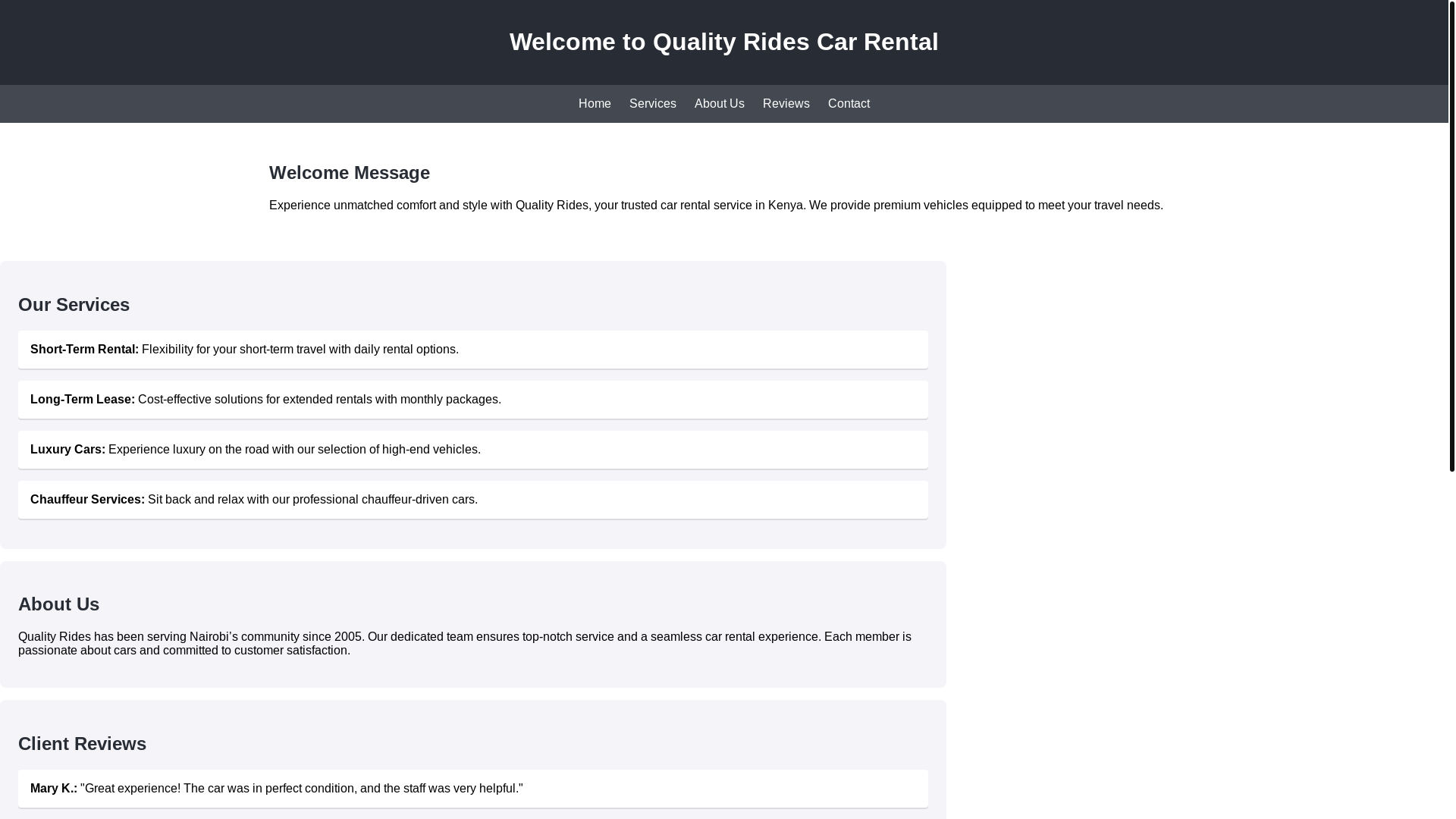Click the About Us paragraph about Nairobi
Screen dimensions: 1456x819
point(465,644)
